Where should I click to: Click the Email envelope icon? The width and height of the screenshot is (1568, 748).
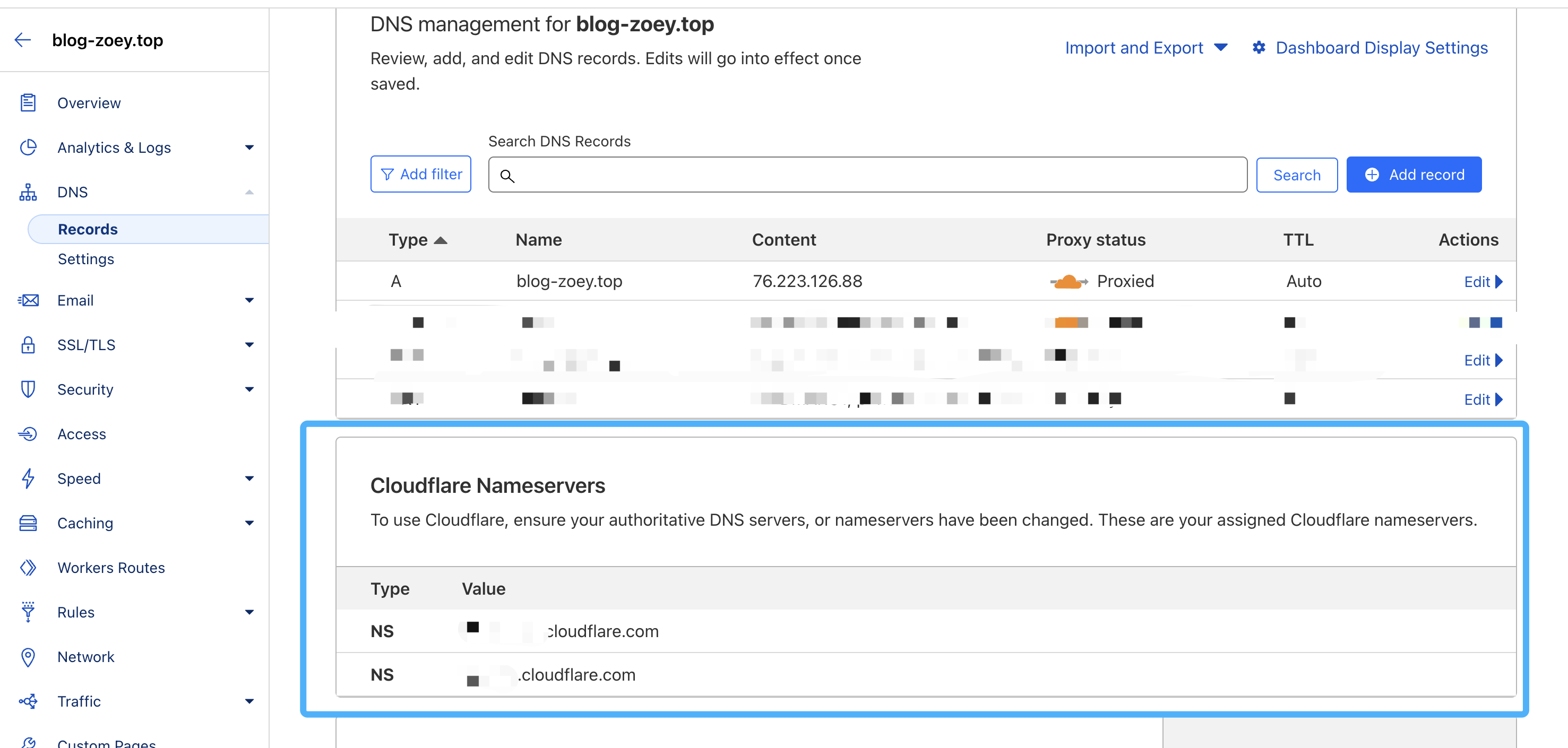coord(28,300)
